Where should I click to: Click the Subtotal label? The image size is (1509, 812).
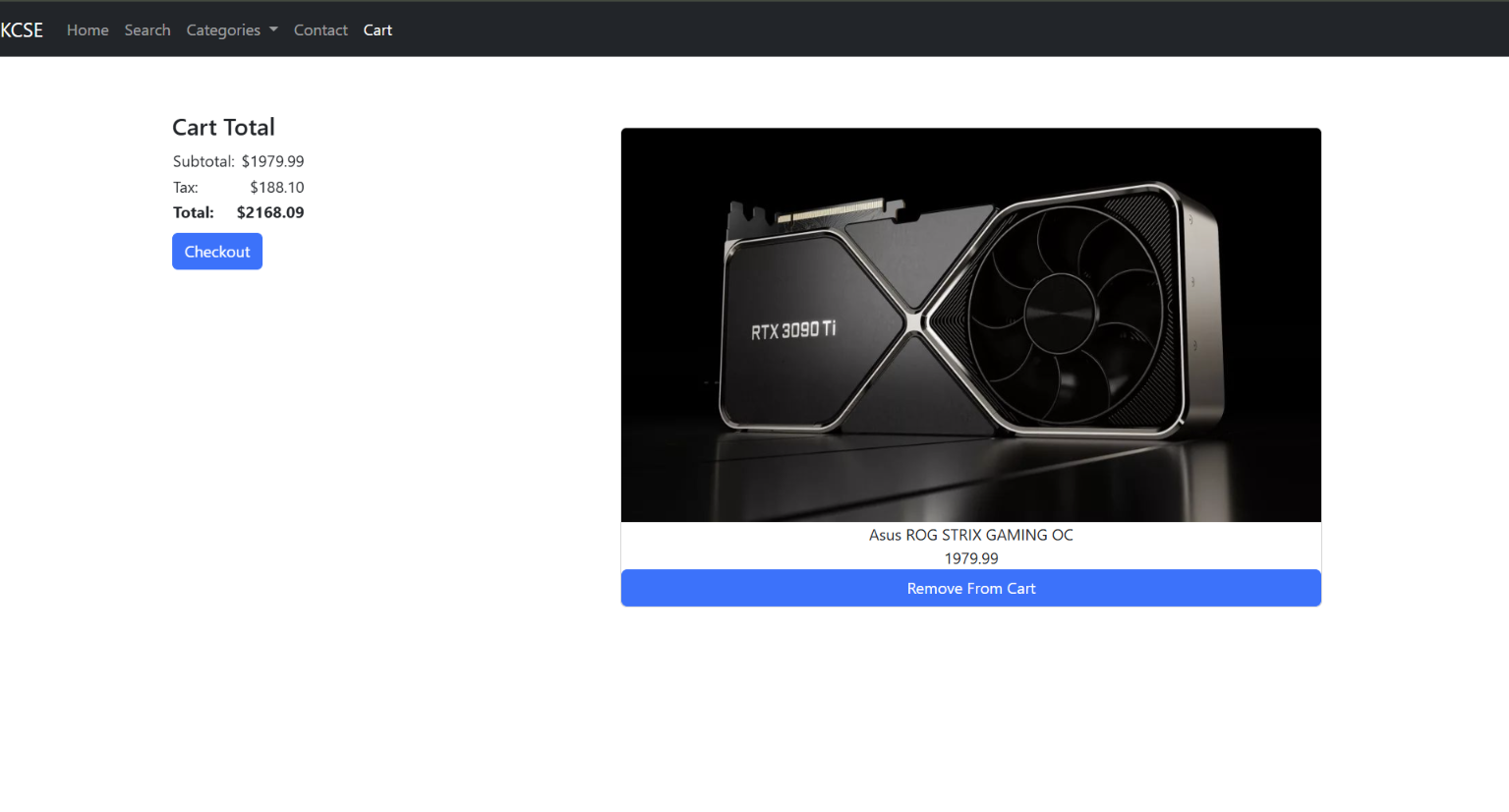coord(203,161)
